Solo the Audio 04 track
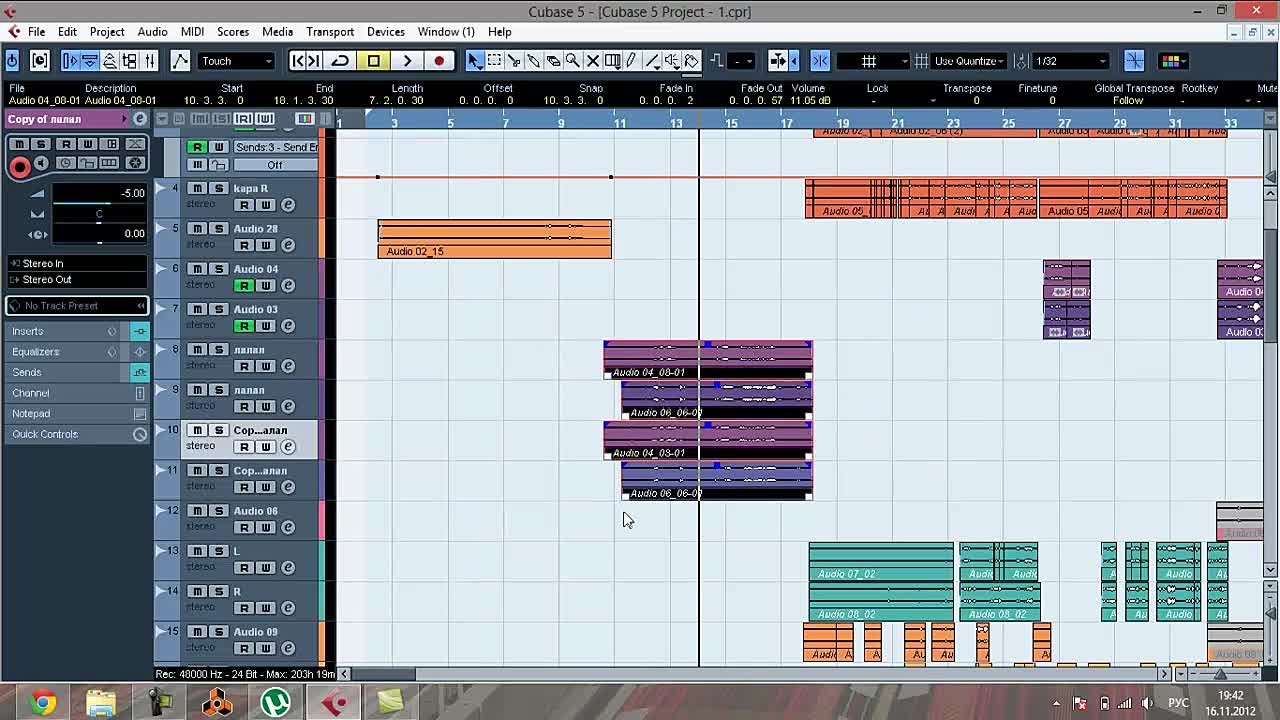 click(x=218, y=268)
